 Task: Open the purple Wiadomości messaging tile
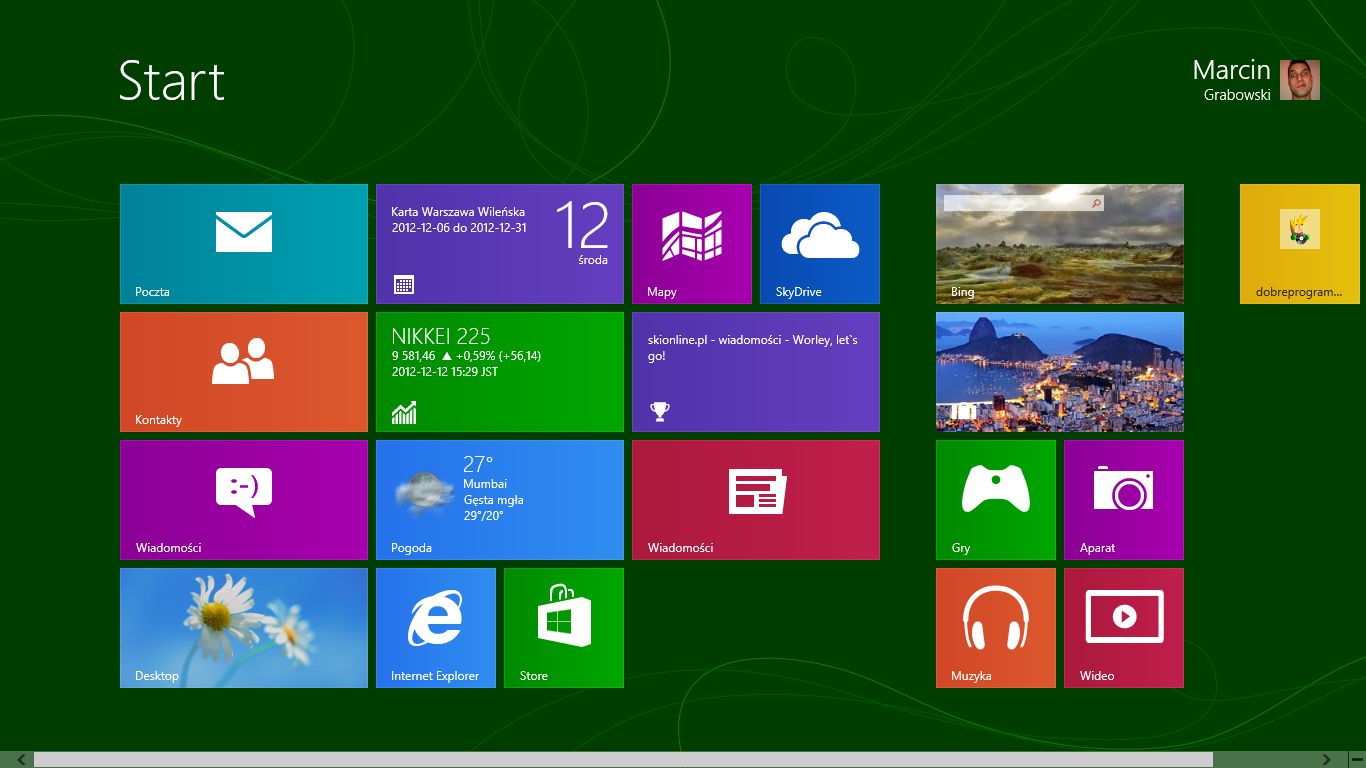pos(244,500)
